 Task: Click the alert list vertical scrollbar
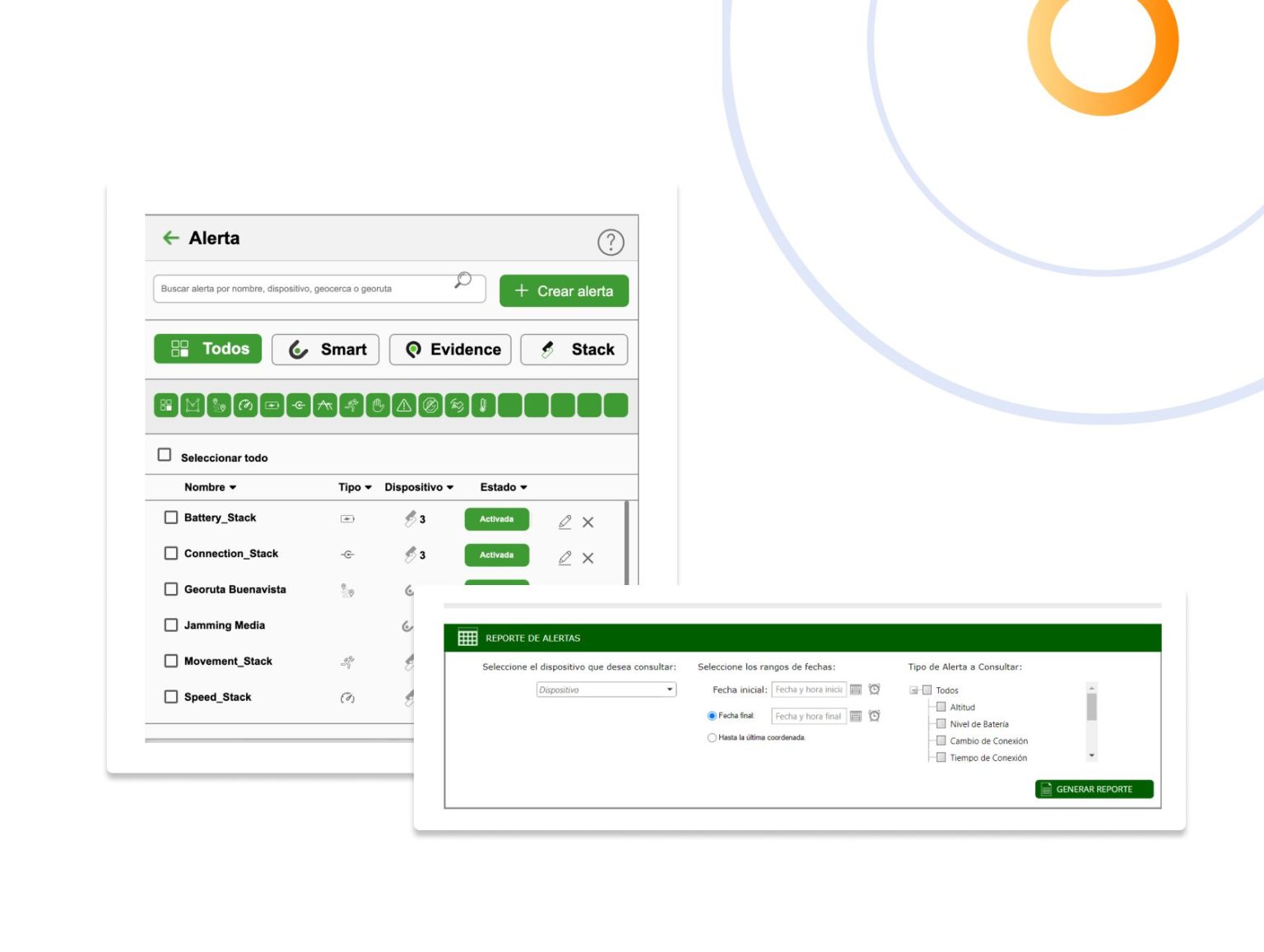coord(626,542)
